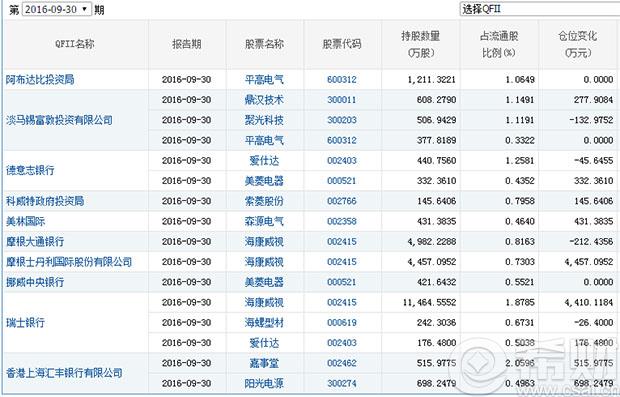
Task: Open stock code 600312 in 1,211.3221 row
Action: [x=342, y=79]
